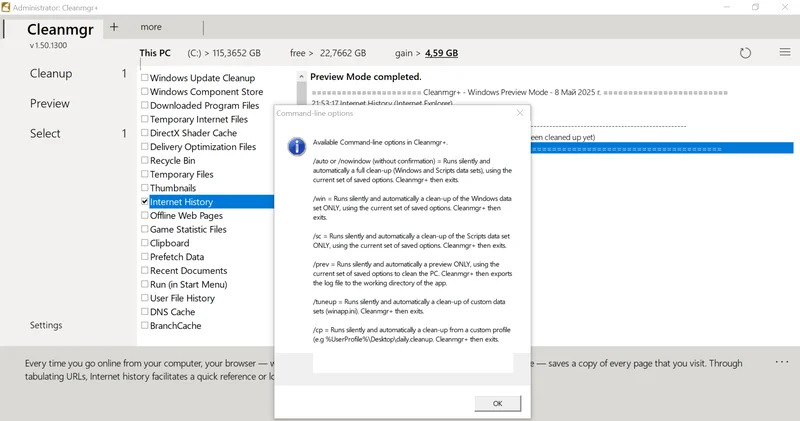Click the plus icon to add tab

(114, 27)
